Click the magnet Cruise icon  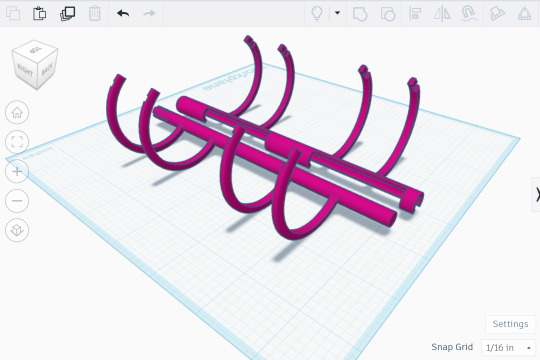pyautogui.click(x=469, y=14)
